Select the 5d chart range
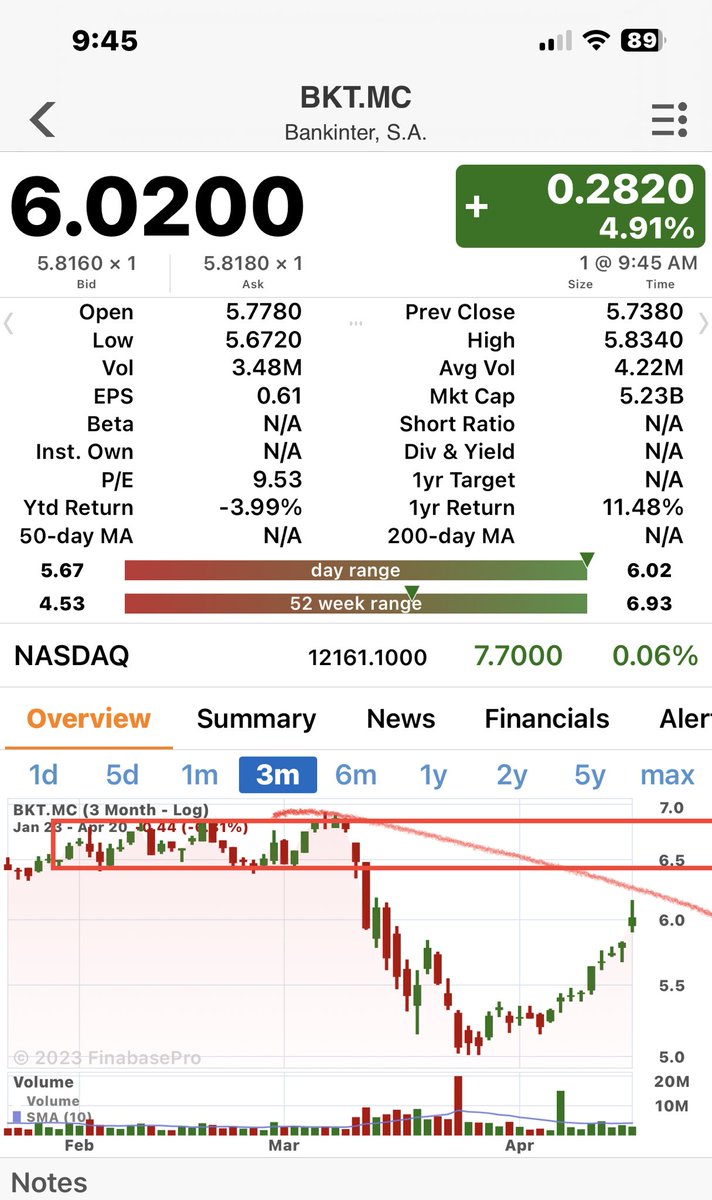This screenshot has width=712, height=1200. pyautogui.click(x=122, y=775)
